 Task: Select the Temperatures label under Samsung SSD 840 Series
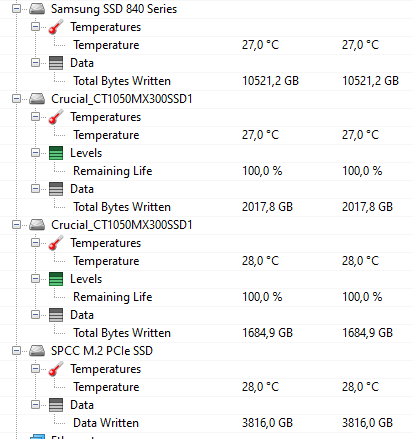pyautogui.click(x=105, y=27)
